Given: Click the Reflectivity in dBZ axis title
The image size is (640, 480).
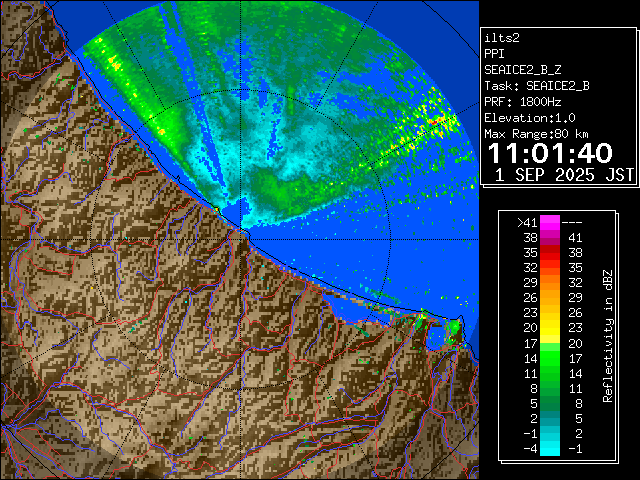Looking at the screenshot, I should pyautogui.click(x=607, y=335).
